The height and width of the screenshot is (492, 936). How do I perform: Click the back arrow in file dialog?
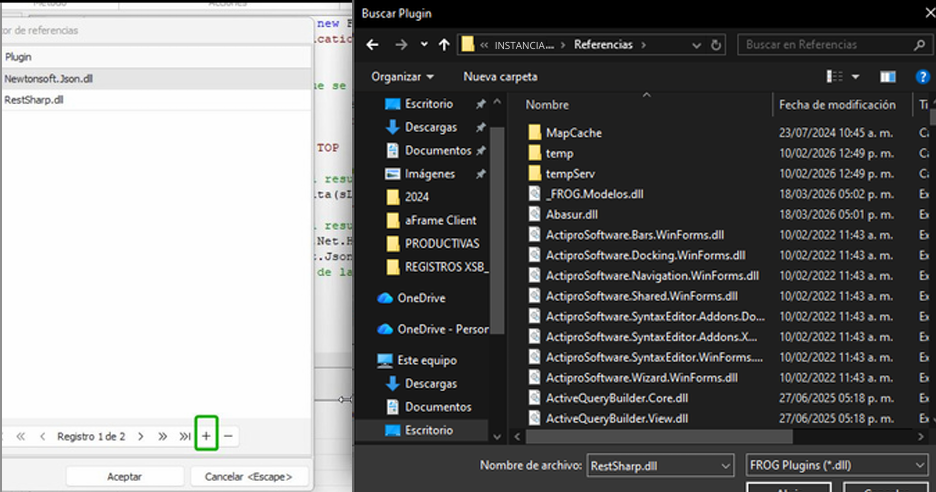click(373, 45)
